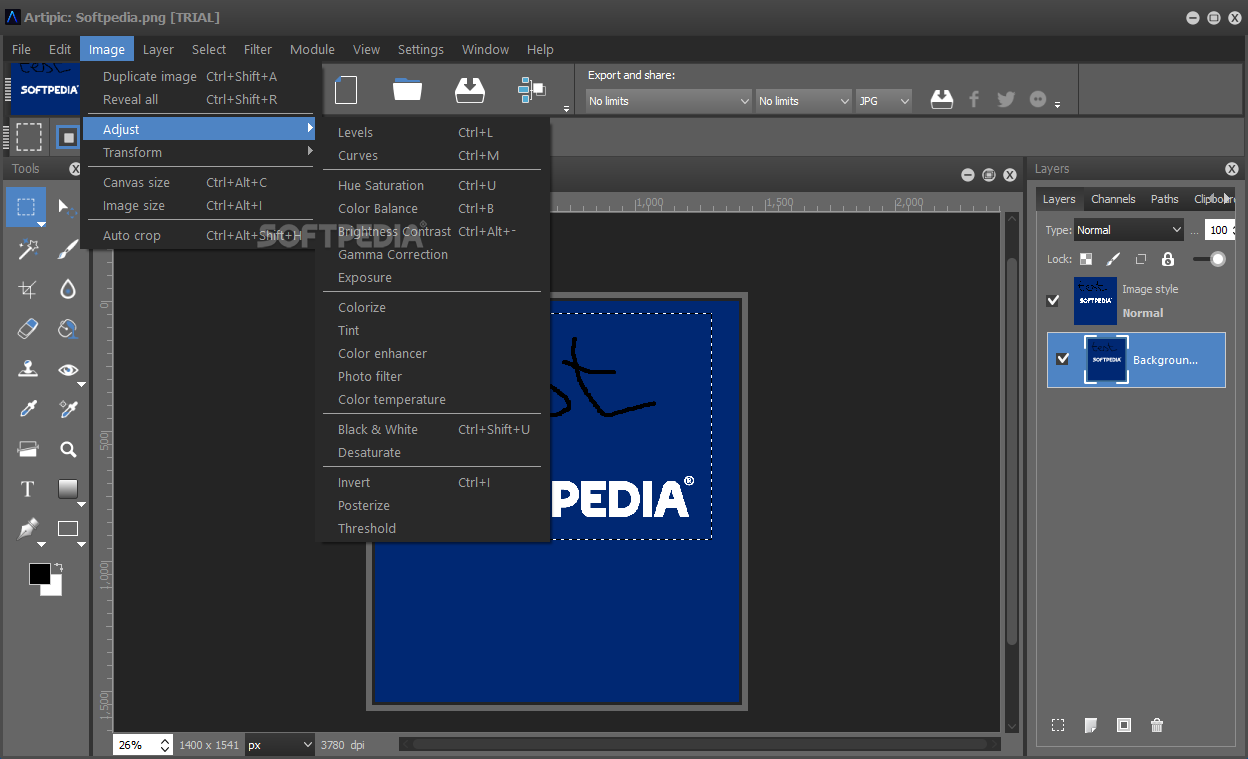Click dashed selection icon in Layers footer

click(1058, 725)
